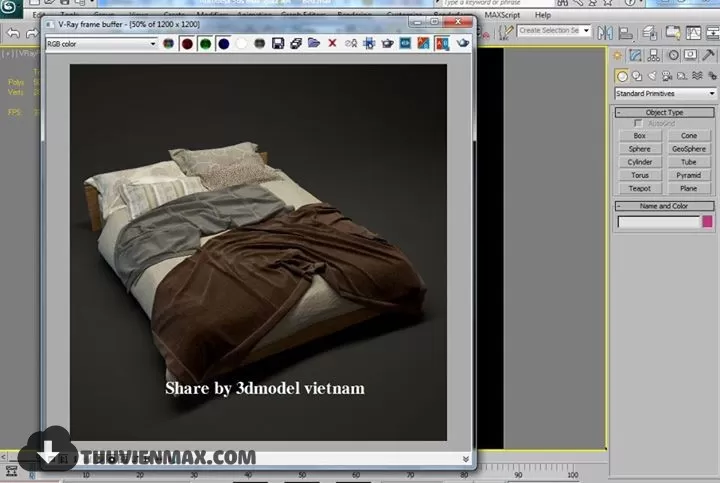Switch to the Display panel tab

click(691, 56)
